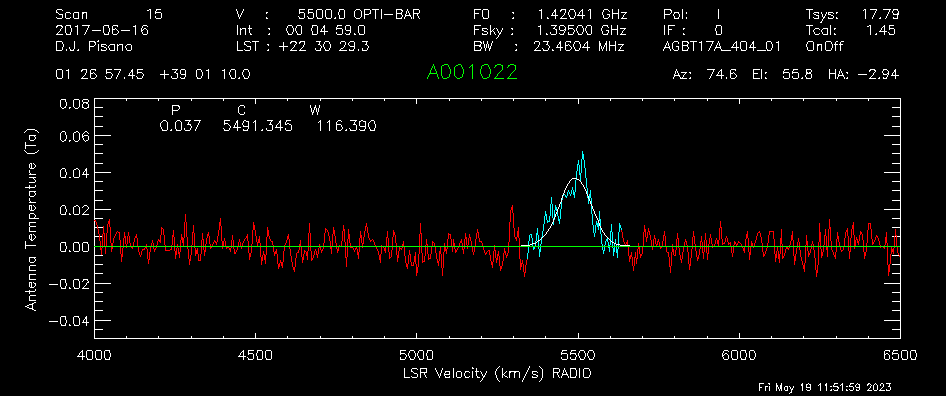This screenshot has height=396, width=946.
Task: Click the LSR Velocity (km/s) RADIO axis label
Action: coord(497,374)
